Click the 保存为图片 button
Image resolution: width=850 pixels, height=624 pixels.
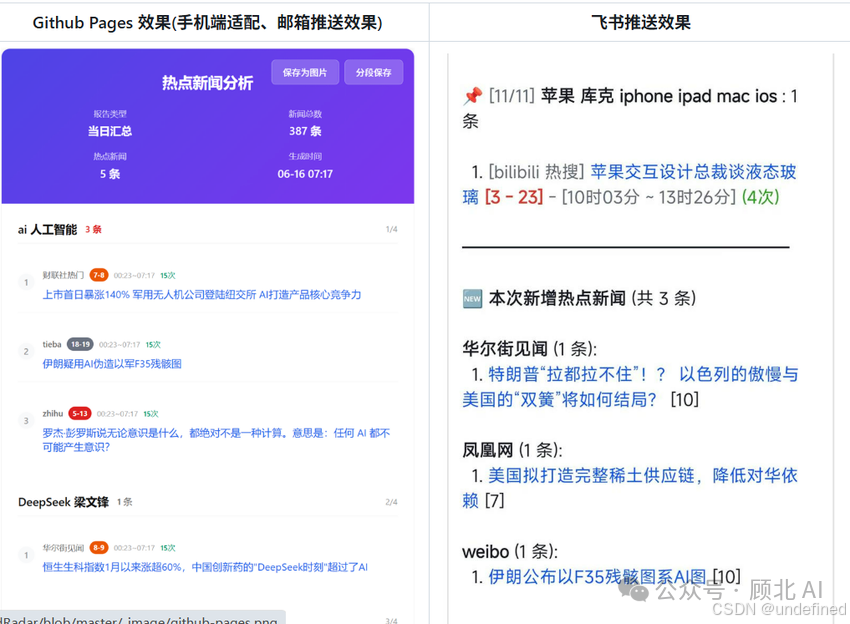(305, 72)
